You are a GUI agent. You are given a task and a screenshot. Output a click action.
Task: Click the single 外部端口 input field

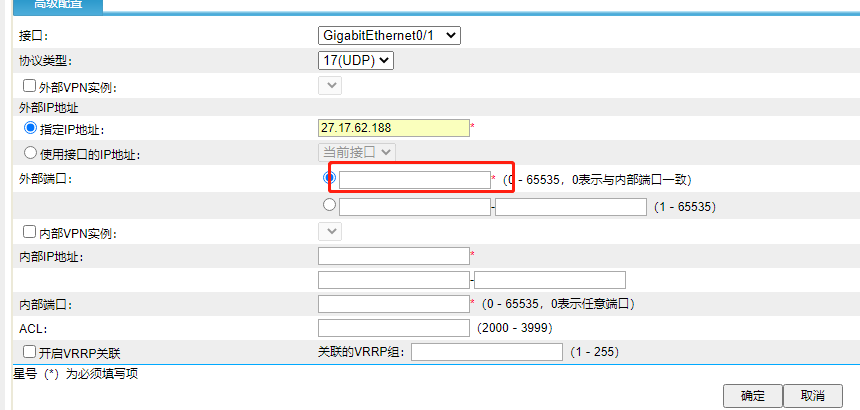click(415, 180)
